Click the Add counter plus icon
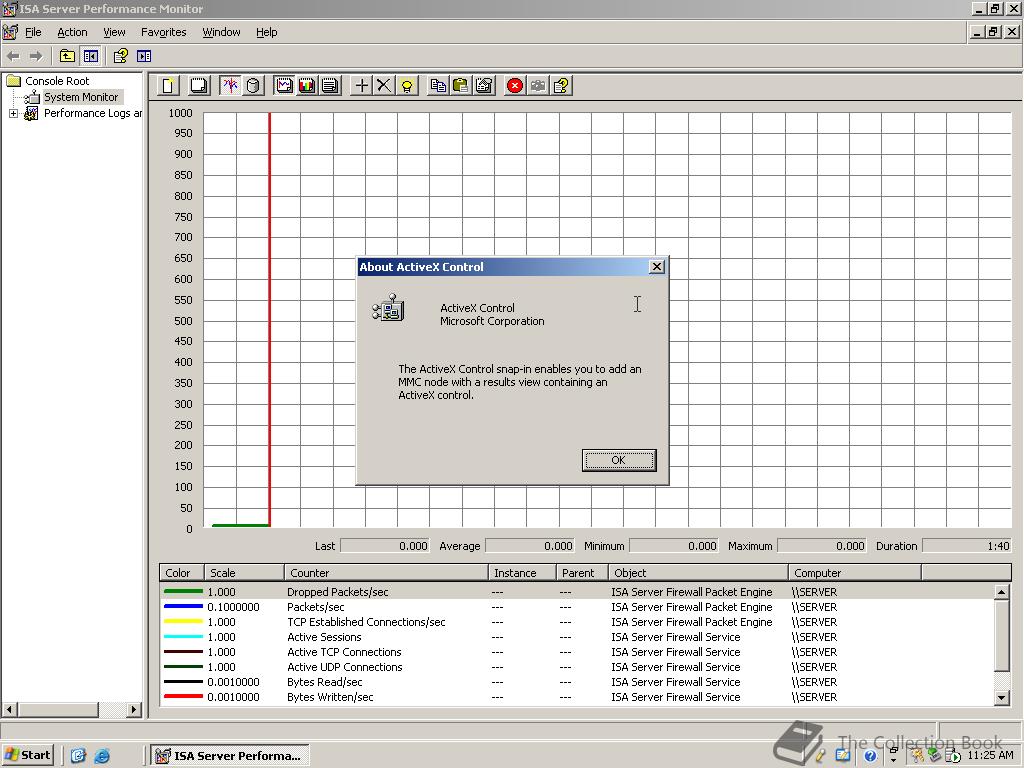 pos(361,86)
